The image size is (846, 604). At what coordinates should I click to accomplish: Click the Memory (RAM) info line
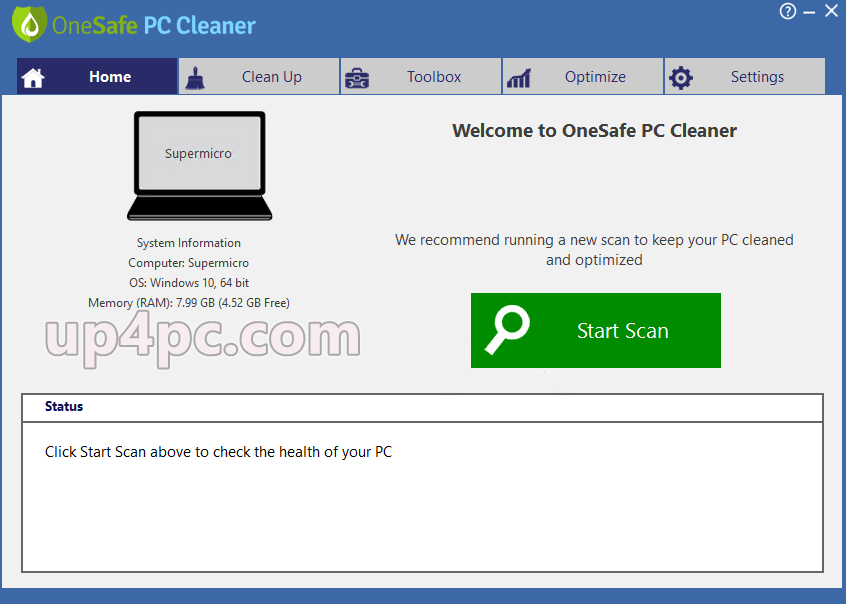coord(189,303)
